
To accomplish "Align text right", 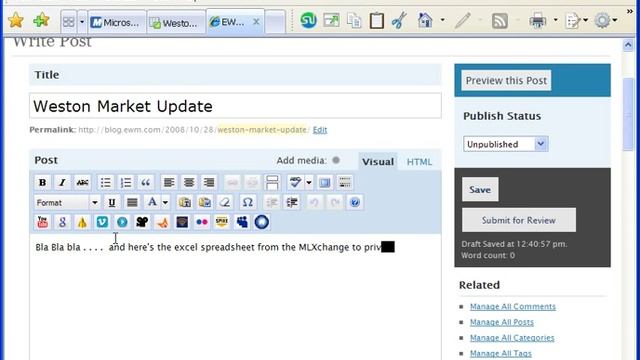I will pos(209,182).
